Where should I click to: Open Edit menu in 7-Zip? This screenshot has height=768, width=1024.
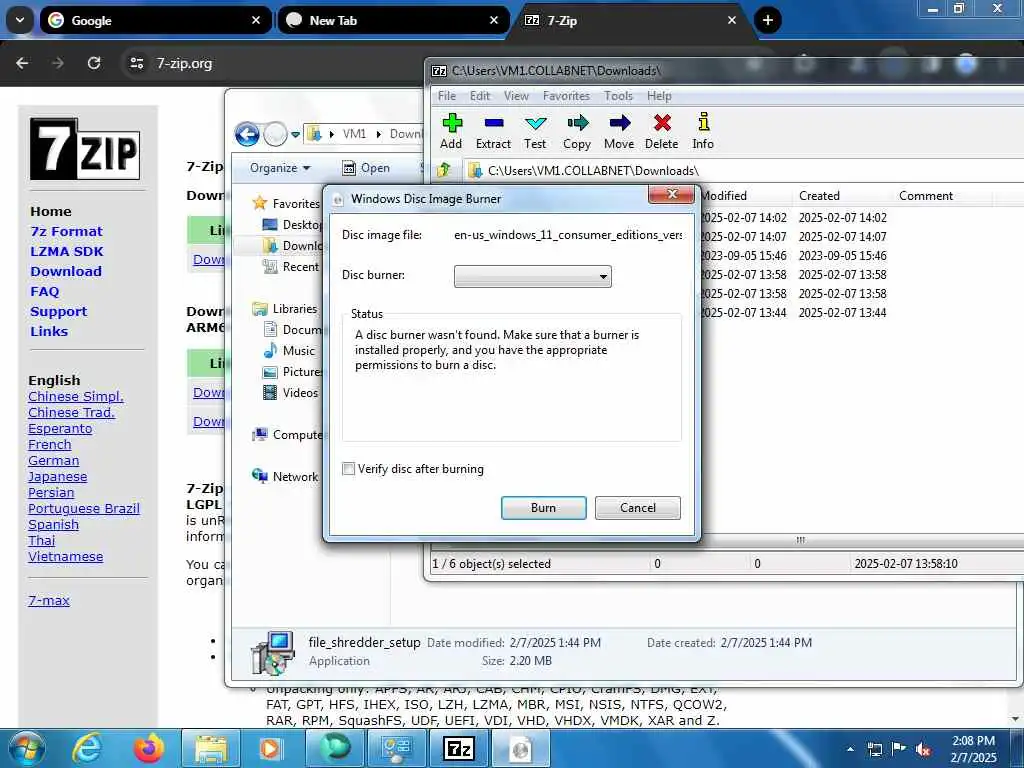coord(480,96)
